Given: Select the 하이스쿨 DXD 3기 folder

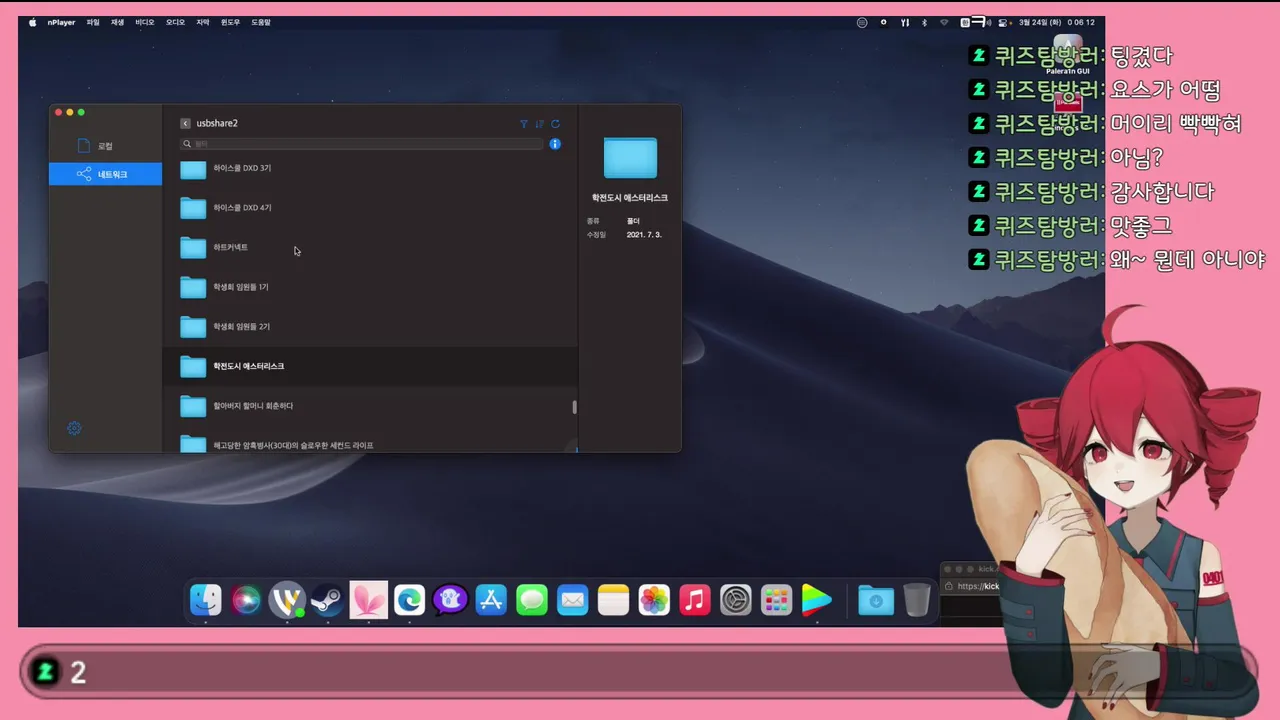Looking at the screenshot, I should pyautogui.click(x=370, y=168).
